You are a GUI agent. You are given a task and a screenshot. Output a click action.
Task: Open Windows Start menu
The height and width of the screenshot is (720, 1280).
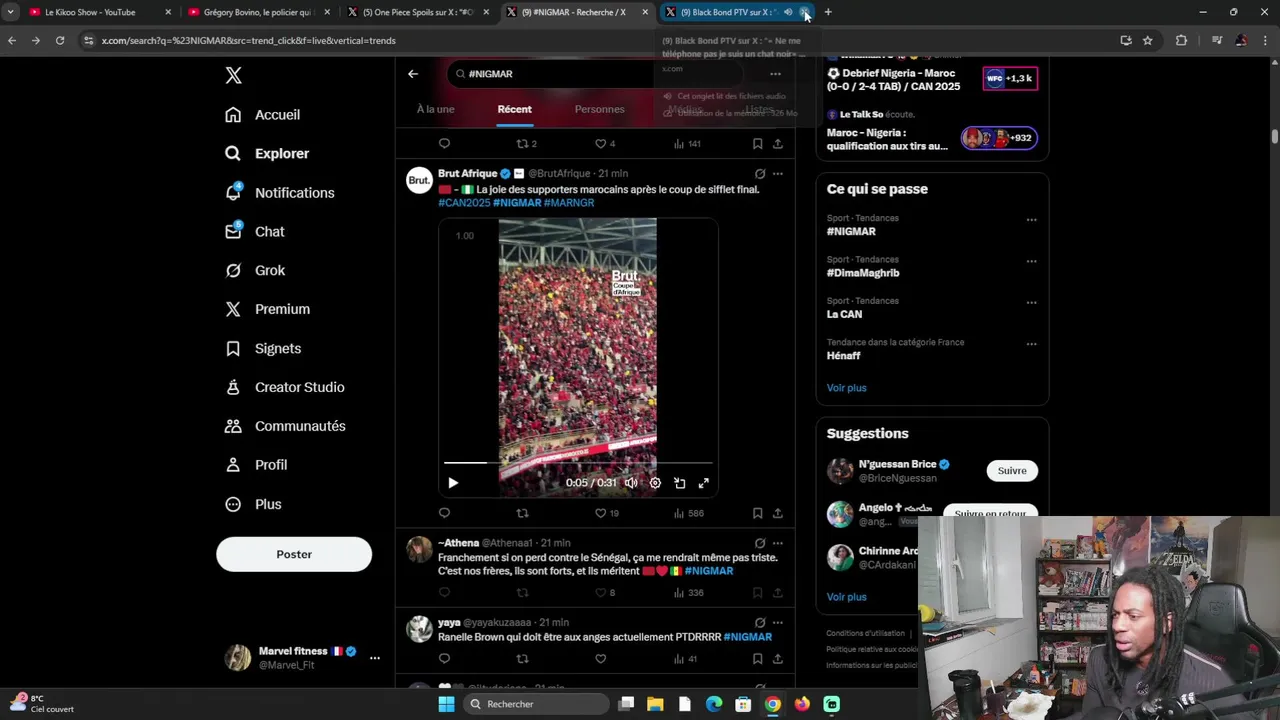[446, 704]
